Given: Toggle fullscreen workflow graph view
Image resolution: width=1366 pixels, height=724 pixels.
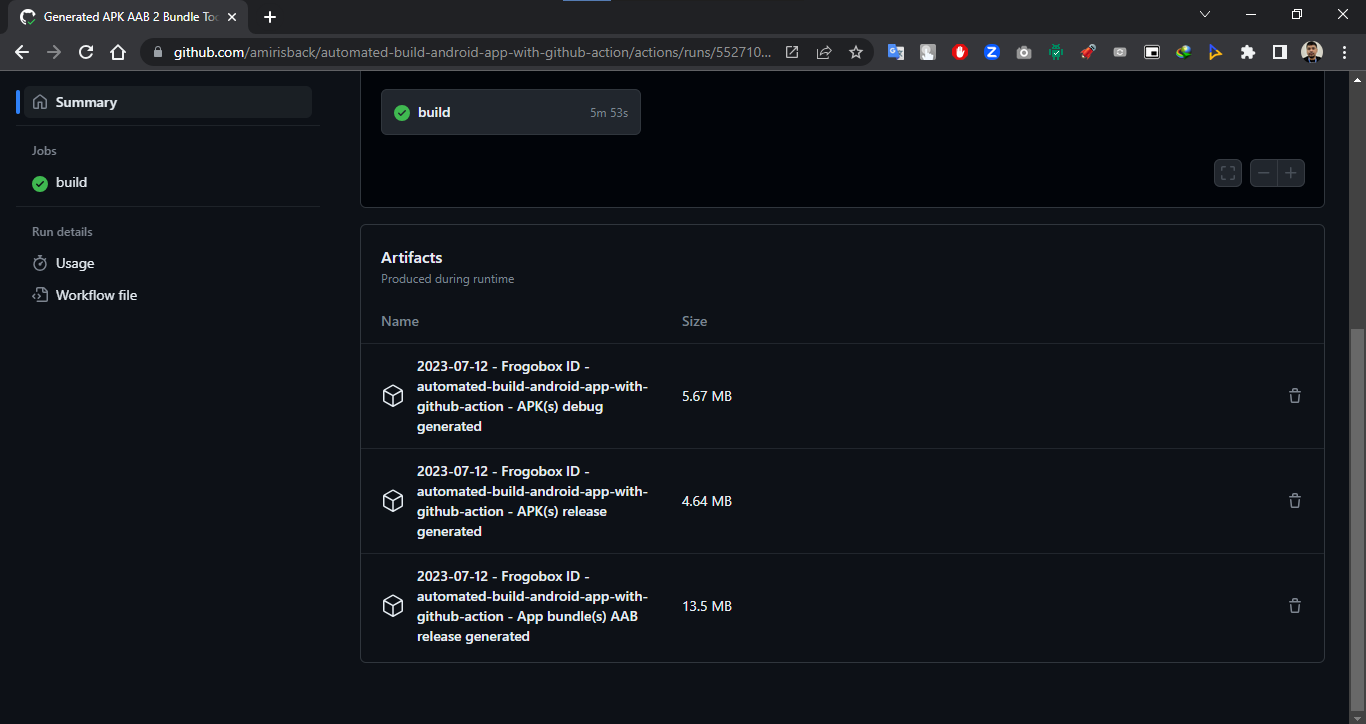Looking at the screenshot, I should pyautogui.click(x=1228, y=173).
